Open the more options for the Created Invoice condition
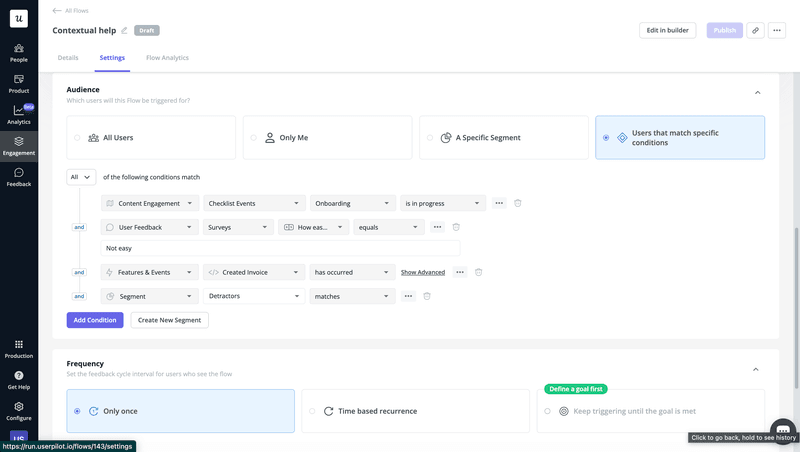 click(460, 272)
